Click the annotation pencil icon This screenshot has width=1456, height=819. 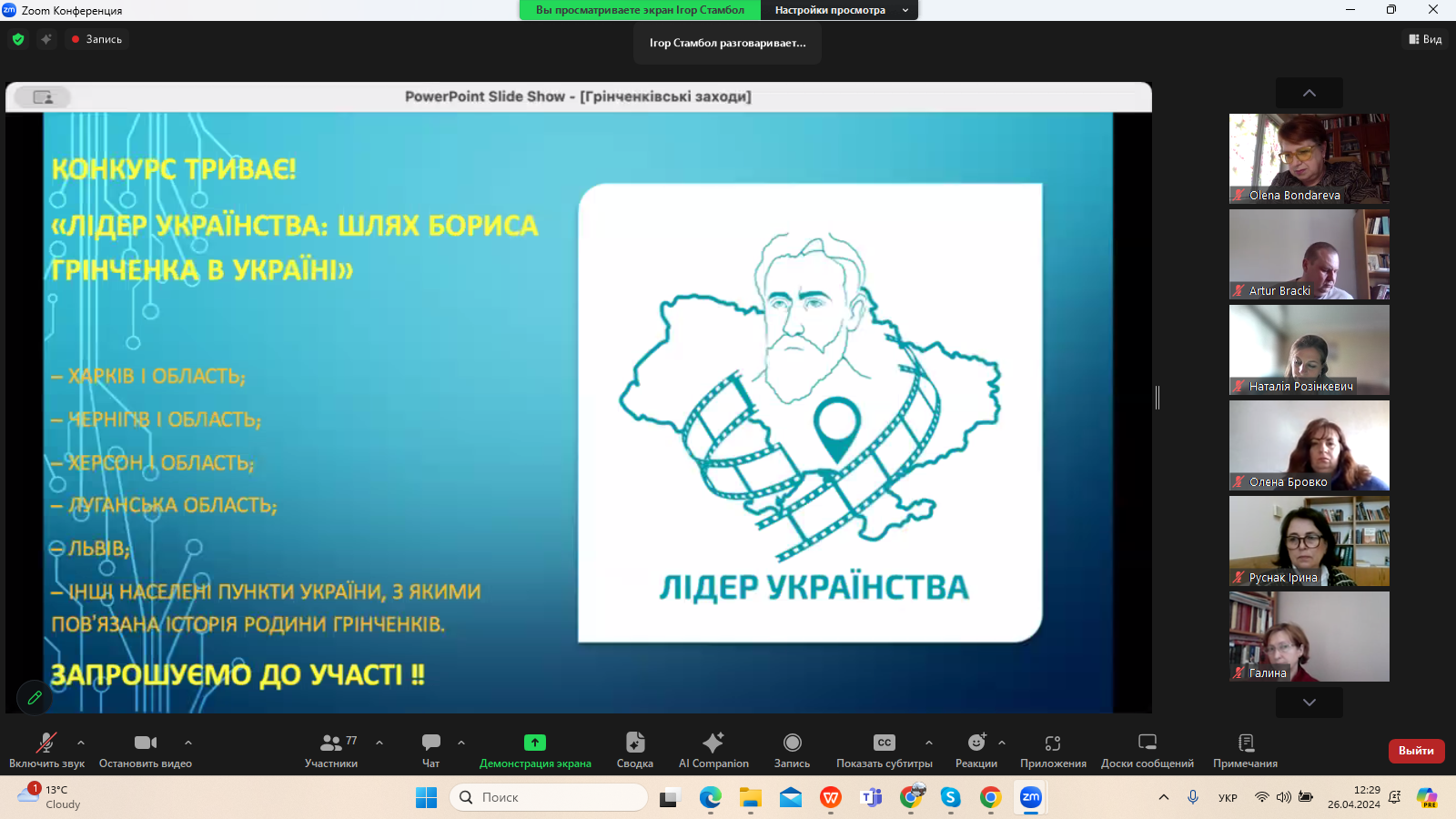click(x=35, y=698)
